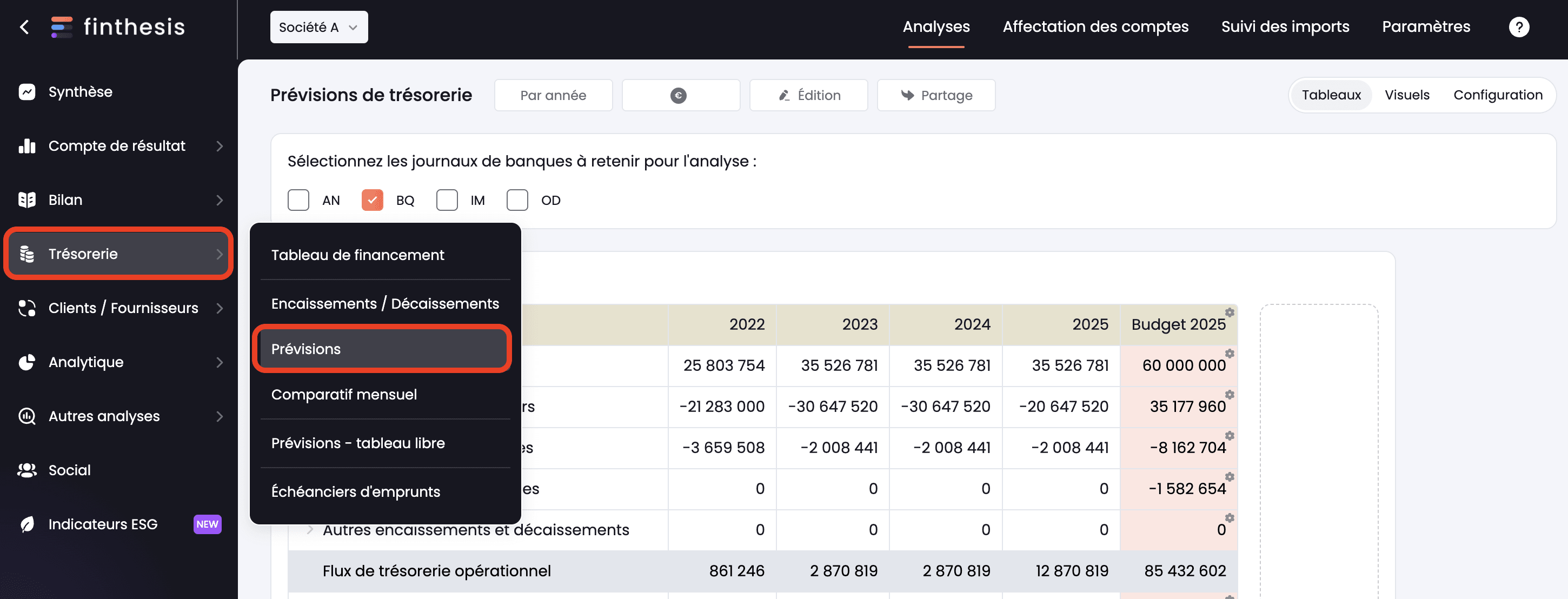The image size is (1568, 599).
Task: Click the euro currency icon button
Action: tap(680, 96)
